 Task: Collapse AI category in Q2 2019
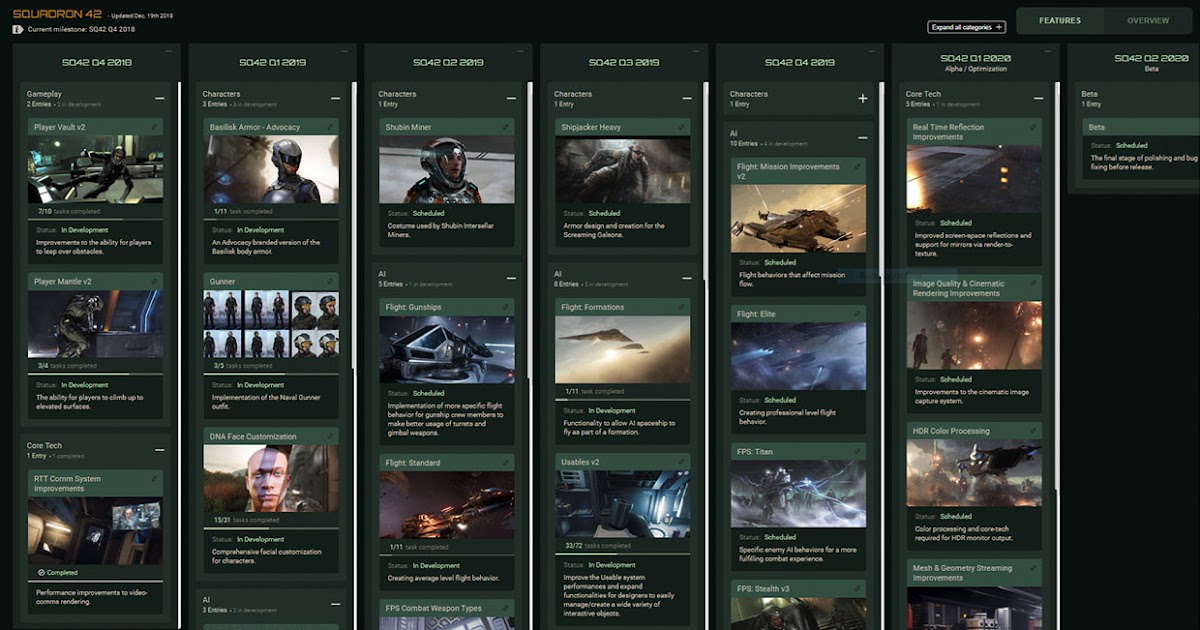511,278
